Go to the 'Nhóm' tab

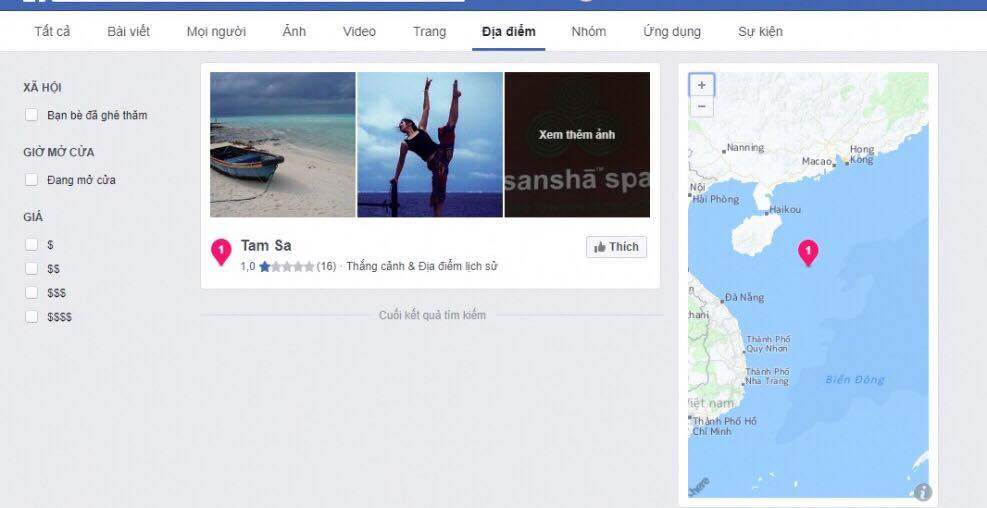click(x=588, y=32)
